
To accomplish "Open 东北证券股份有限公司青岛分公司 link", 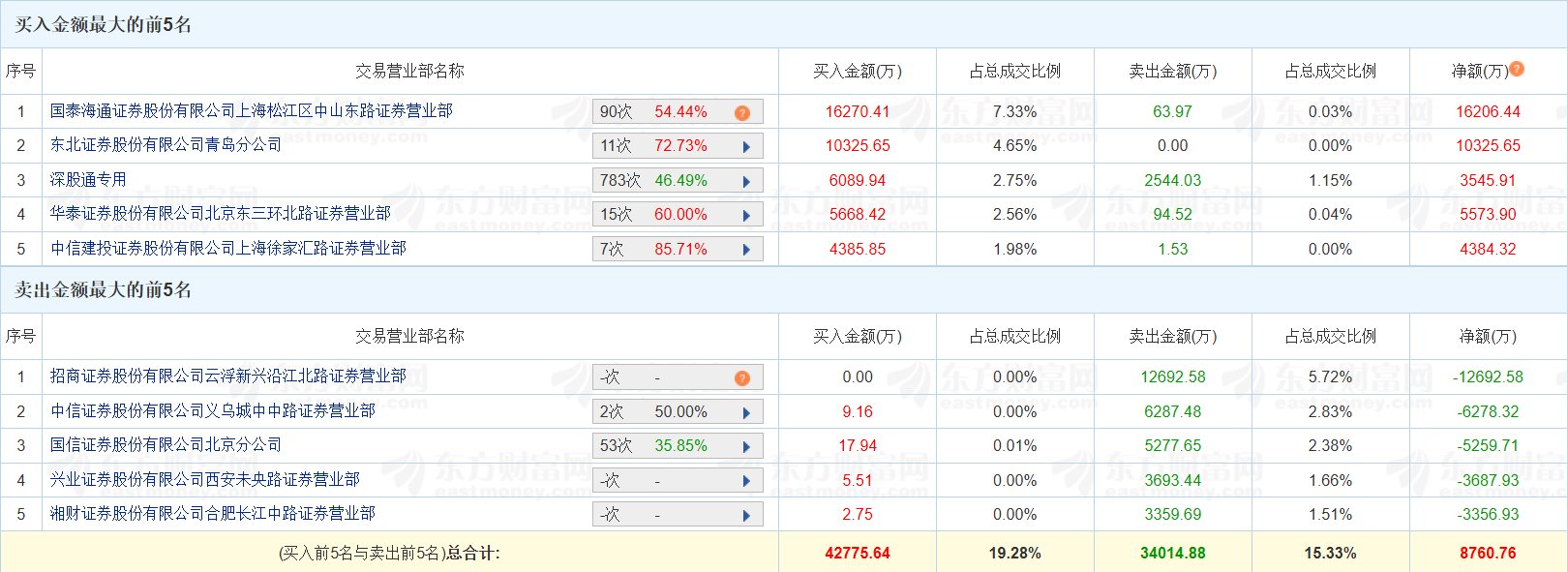I will (x=166, y=145).
